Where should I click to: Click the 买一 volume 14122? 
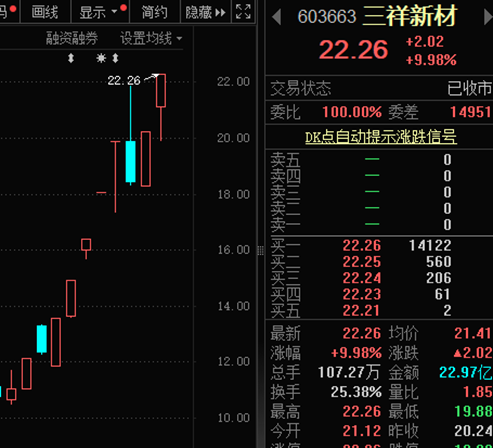430,246
